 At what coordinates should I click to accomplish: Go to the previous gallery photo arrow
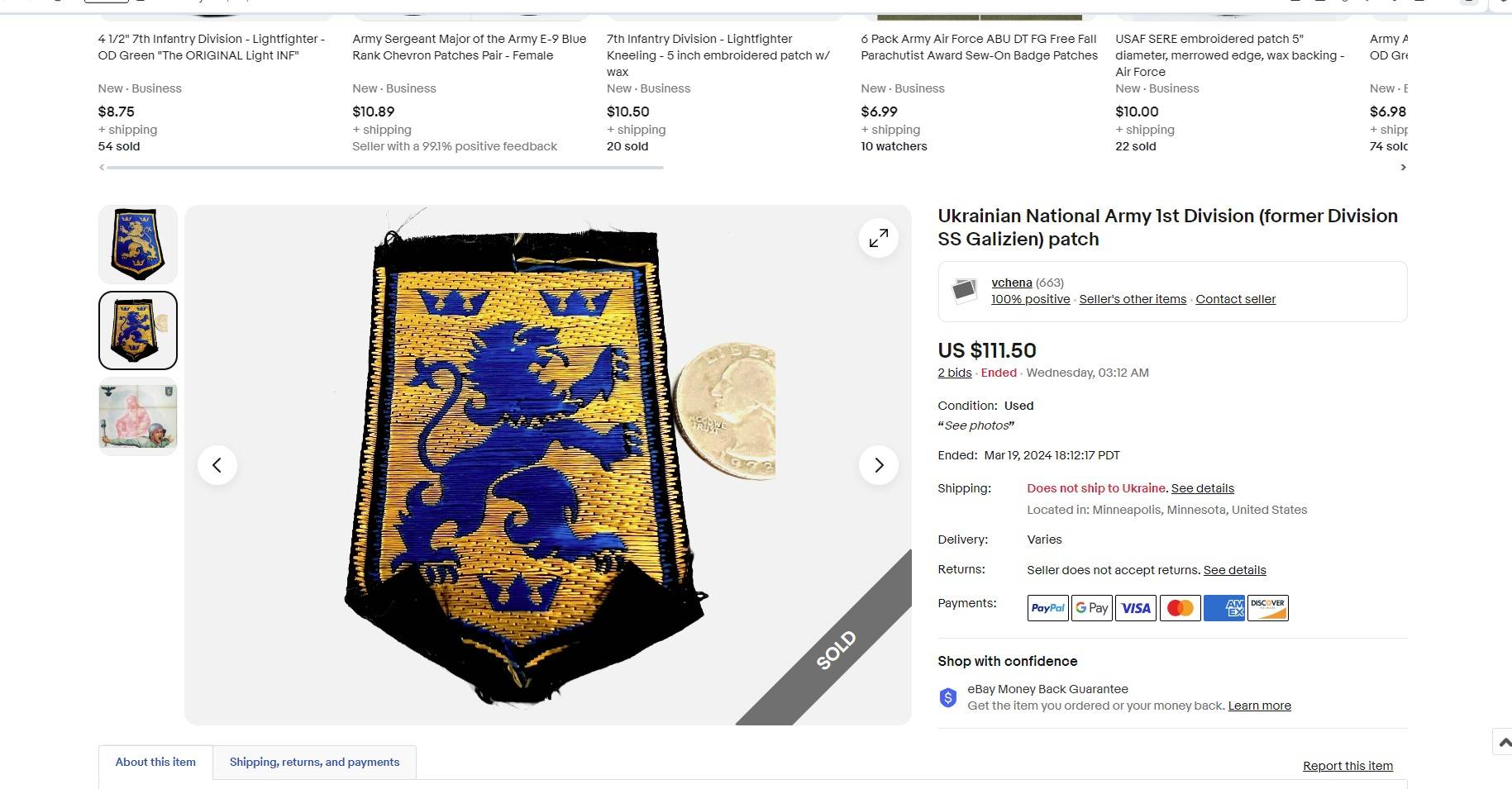click(x=217, y=465)
